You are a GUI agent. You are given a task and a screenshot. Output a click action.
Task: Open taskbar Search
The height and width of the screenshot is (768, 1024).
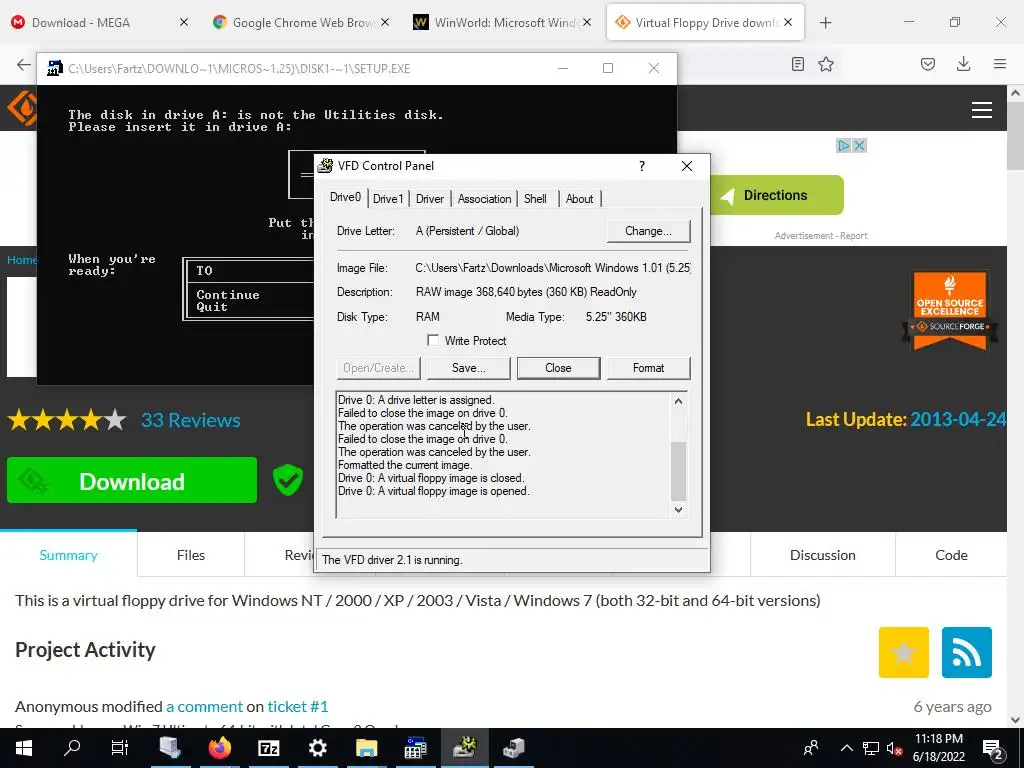[x=72, y=748]
